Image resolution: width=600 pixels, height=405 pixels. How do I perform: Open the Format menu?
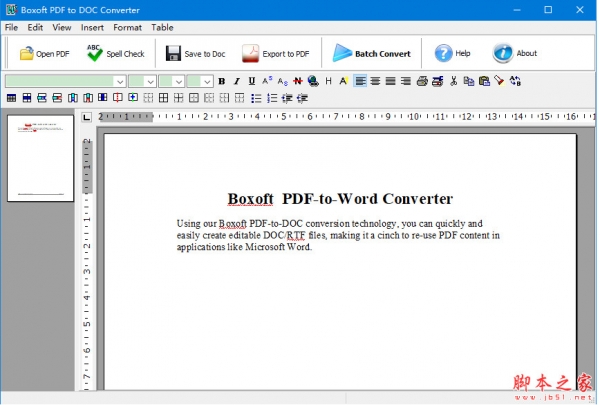[127, 28]
